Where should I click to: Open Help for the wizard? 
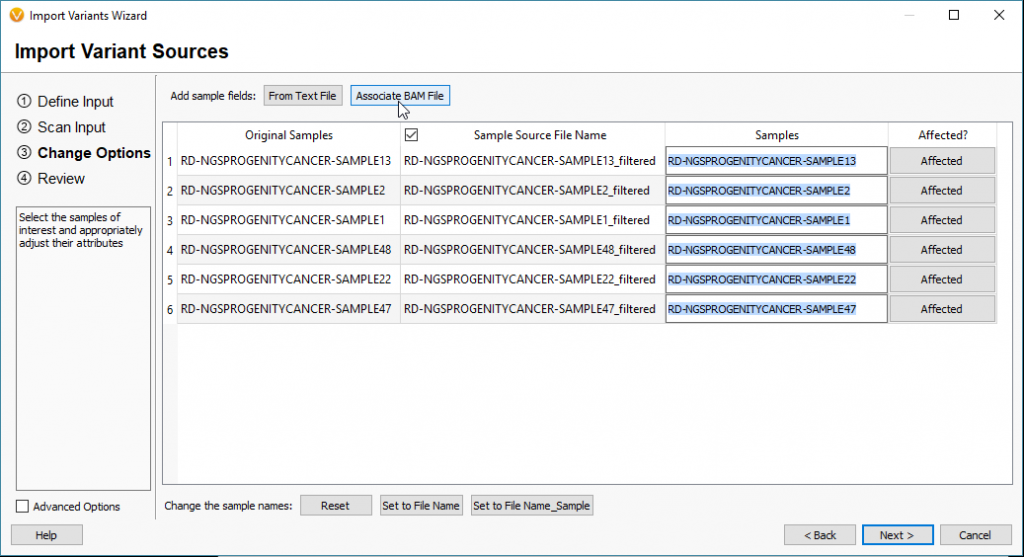(46, 535)
